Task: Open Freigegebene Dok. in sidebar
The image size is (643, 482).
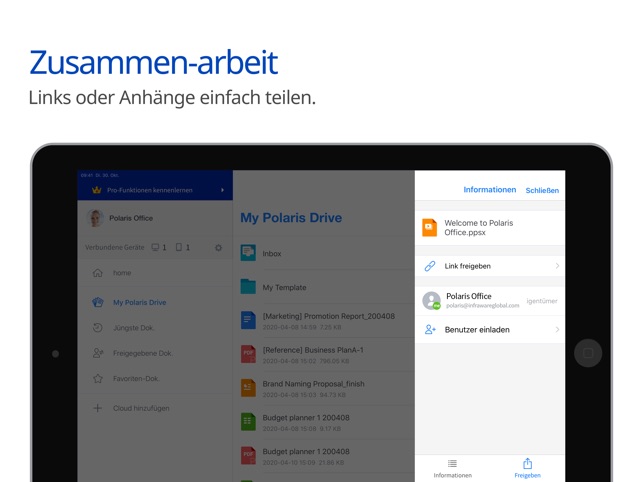Action: pos(155,353)
